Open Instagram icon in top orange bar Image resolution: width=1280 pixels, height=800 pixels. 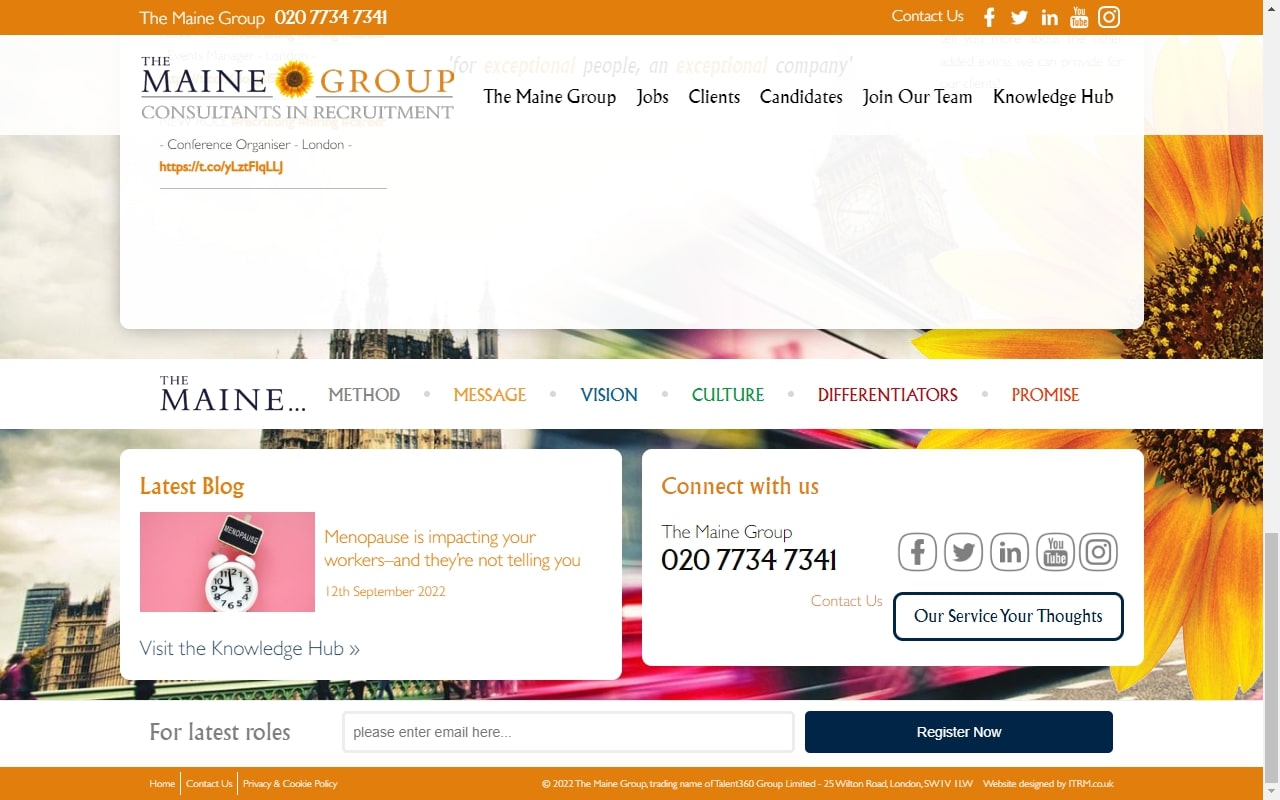(1109, 17)
